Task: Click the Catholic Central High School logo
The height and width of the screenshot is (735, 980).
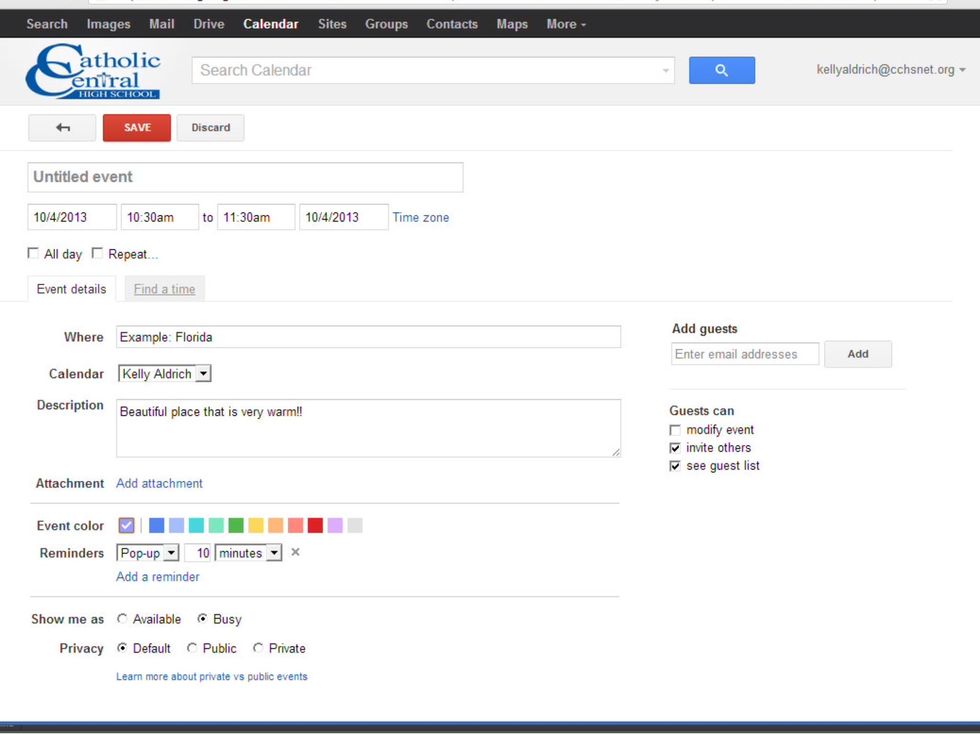Action: 93,71
